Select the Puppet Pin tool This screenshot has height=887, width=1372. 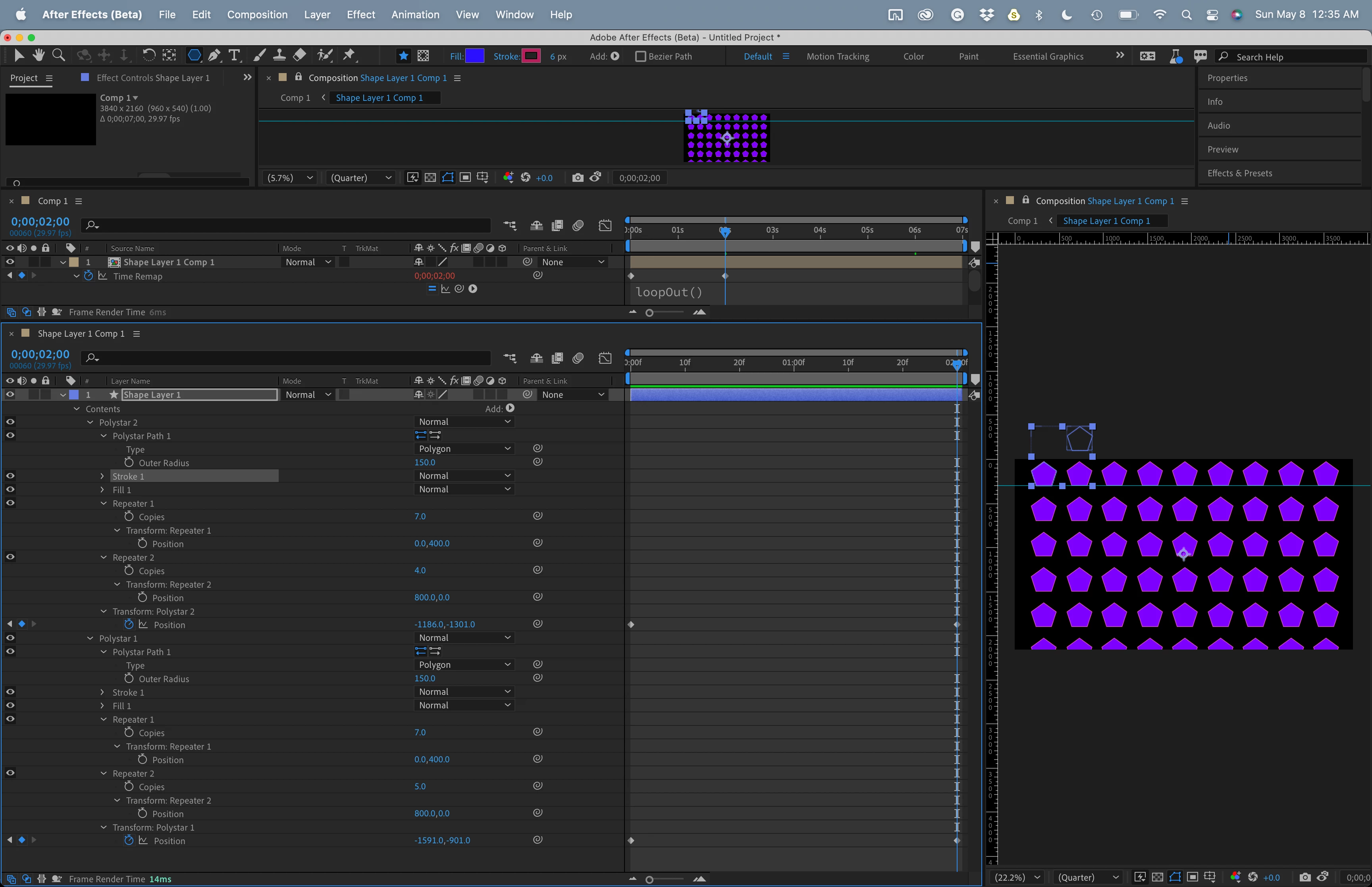[x=349, y=55]
